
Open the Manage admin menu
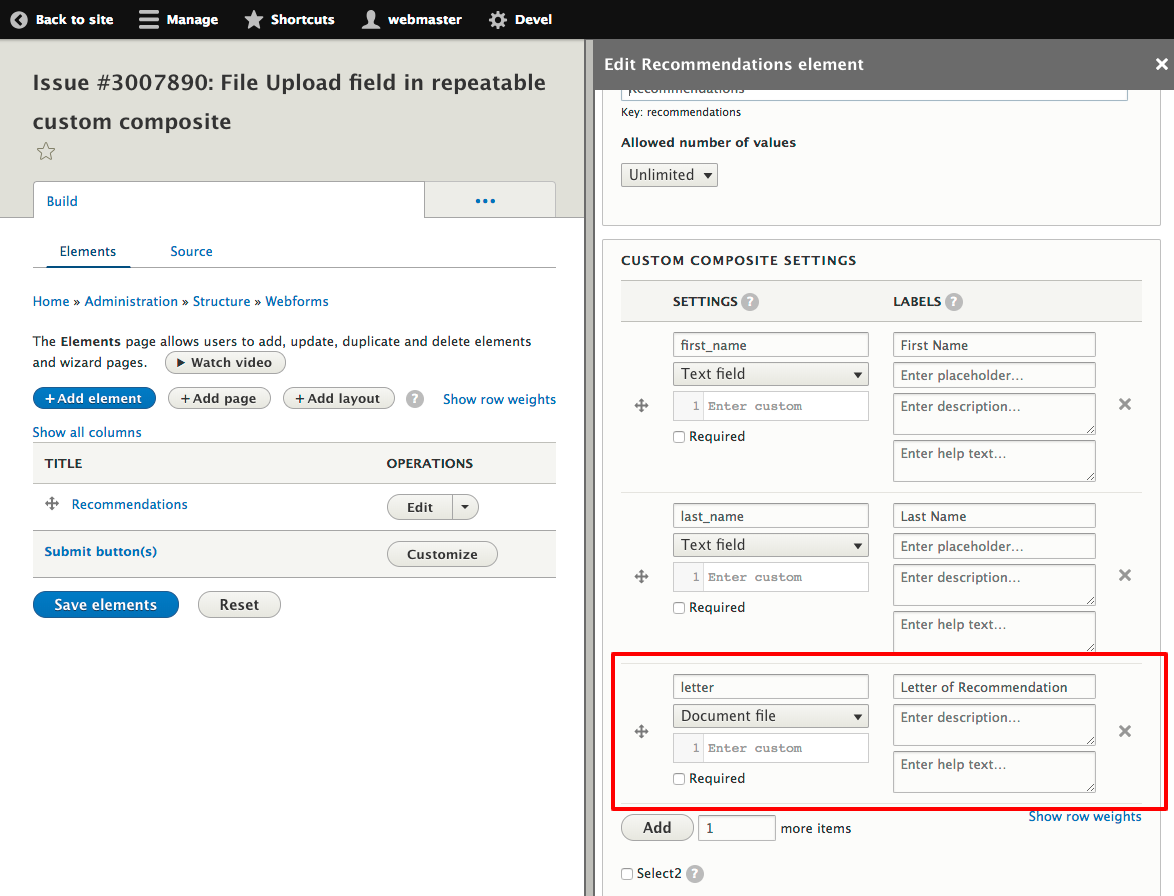(178, 19)
